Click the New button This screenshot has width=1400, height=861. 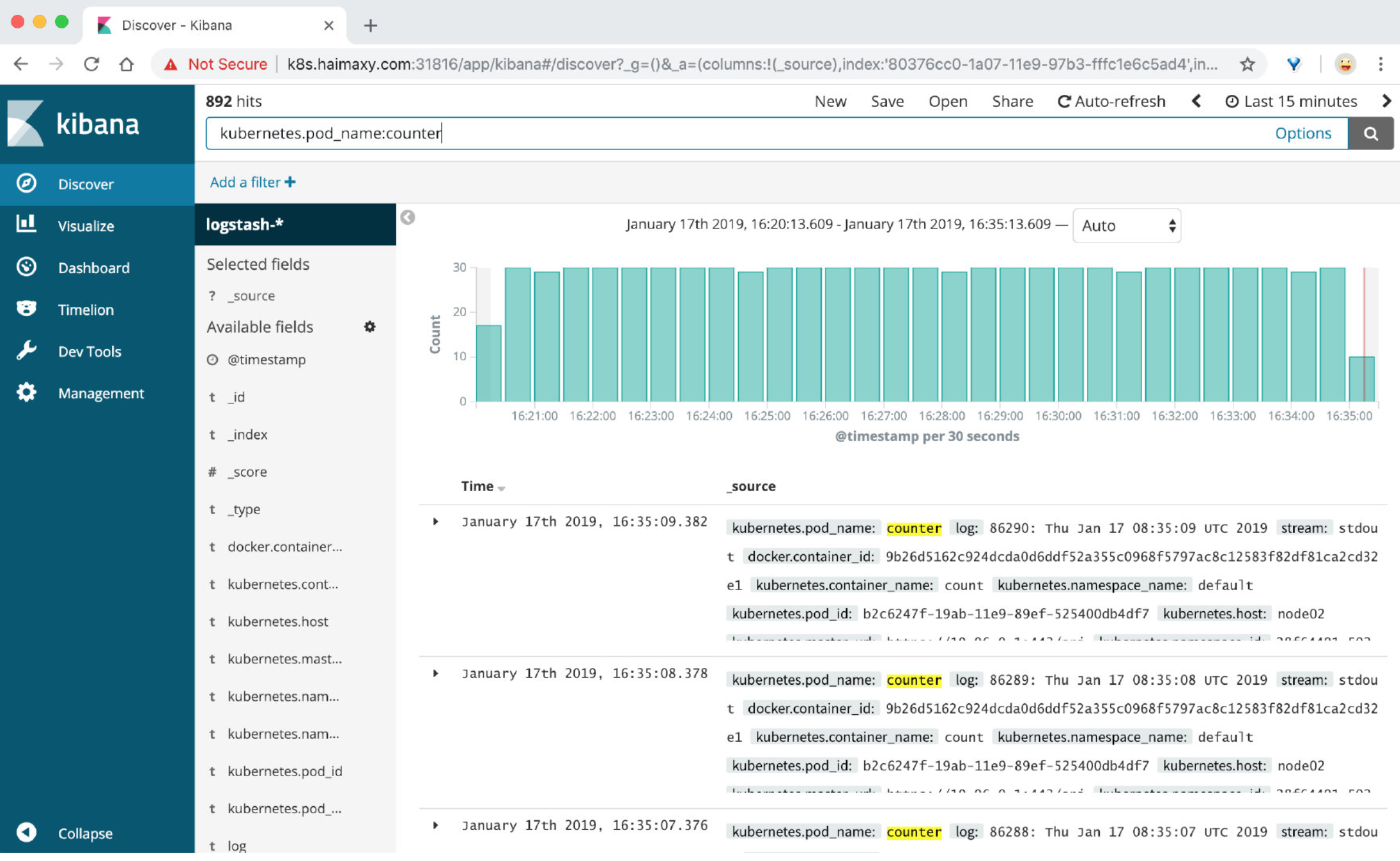click(x=832, y=101)
